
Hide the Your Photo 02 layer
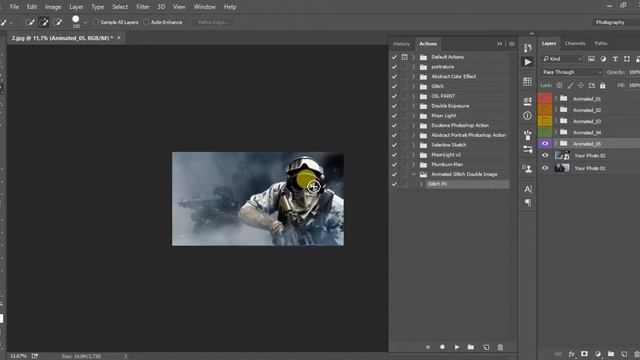[x=545, y=156]
